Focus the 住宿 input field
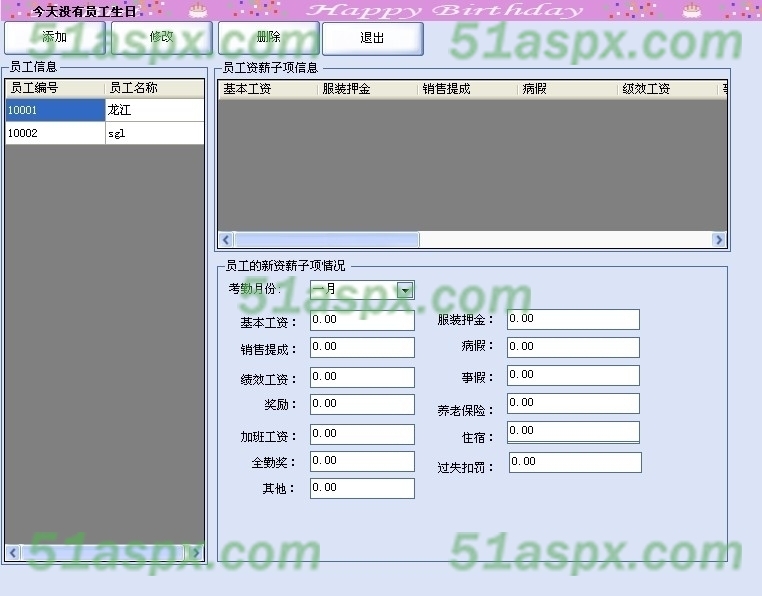The image size is (762, 596). pos(573,432)
